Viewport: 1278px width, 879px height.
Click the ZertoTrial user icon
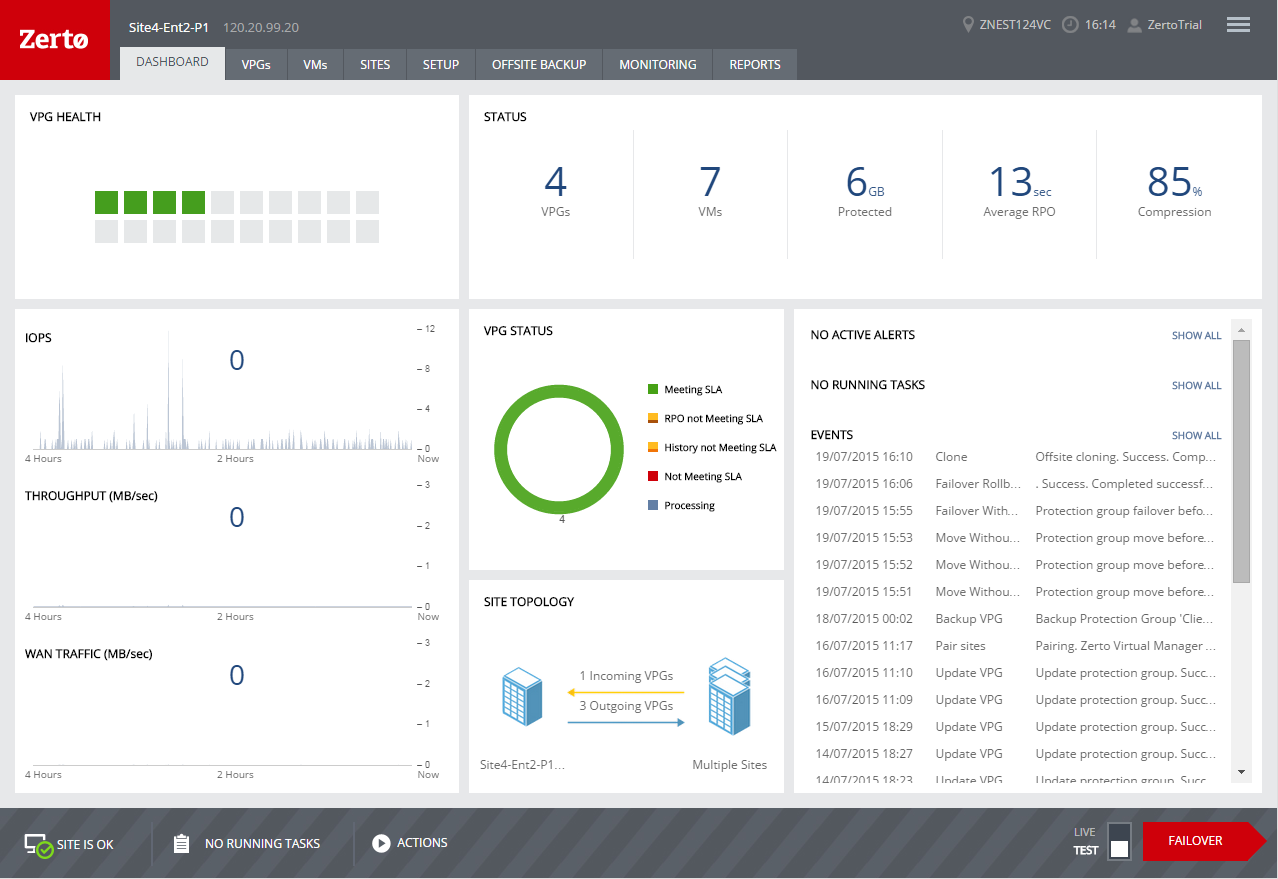pos(1134,25)
